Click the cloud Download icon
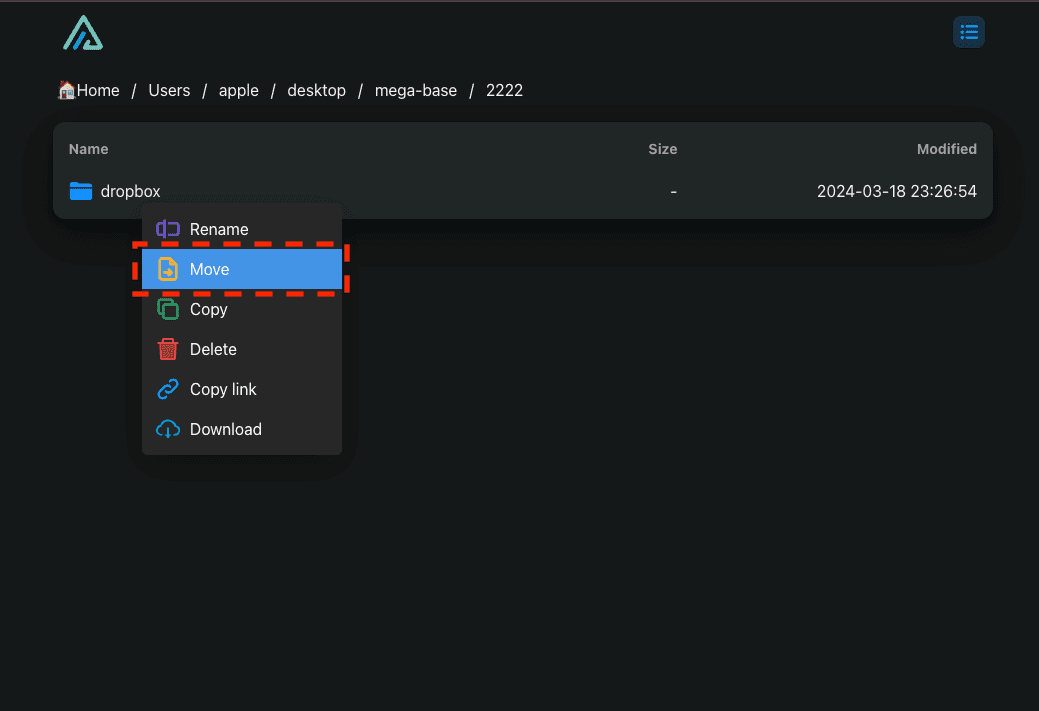Viewport: 1039px width, 711px height. coord(168,429)
